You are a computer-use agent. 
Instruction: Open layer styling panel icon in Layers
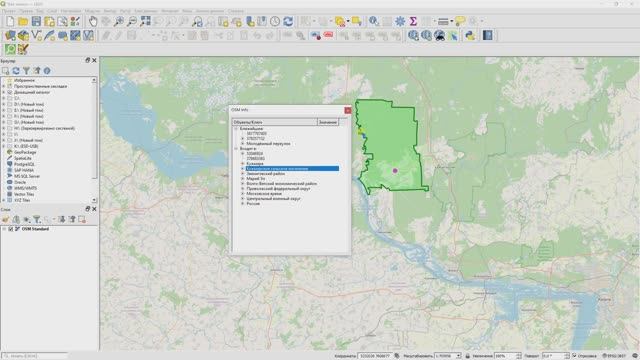point(5,220)
